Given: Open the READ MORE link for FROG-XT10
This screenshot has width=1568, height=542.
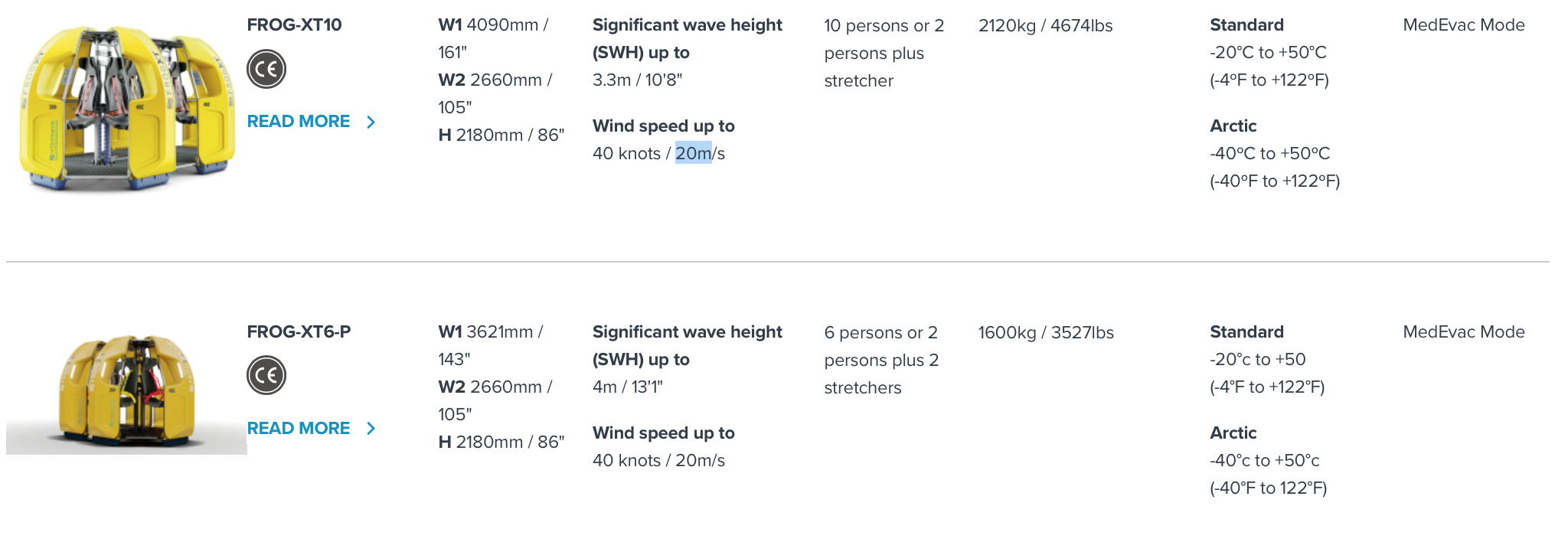Looking at the screenshot, I should pos(299,121).
